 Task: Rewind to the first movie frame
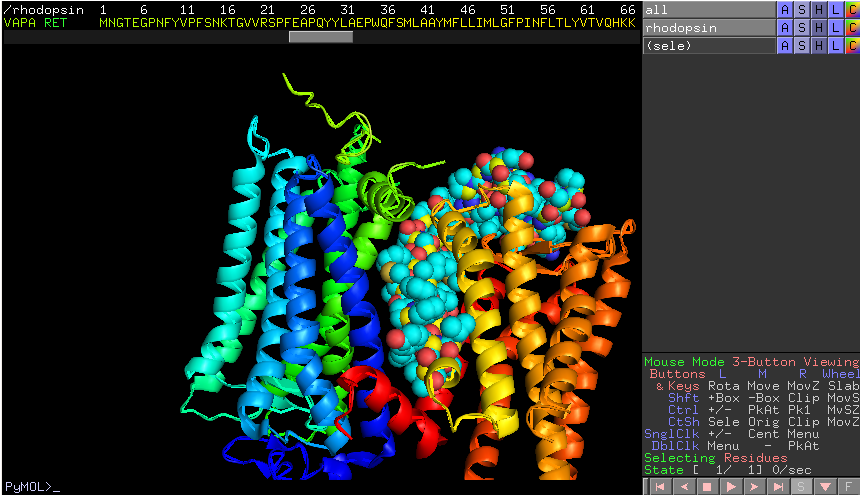point(661,487)
